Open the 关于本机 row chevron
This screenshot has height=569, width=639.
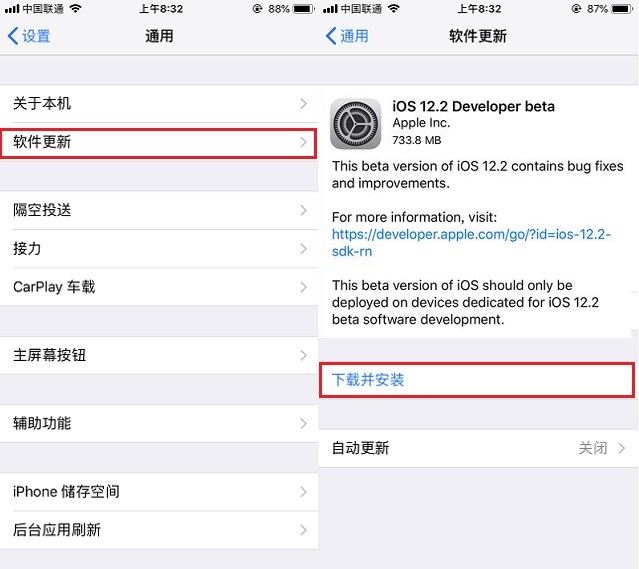[303, 104]
